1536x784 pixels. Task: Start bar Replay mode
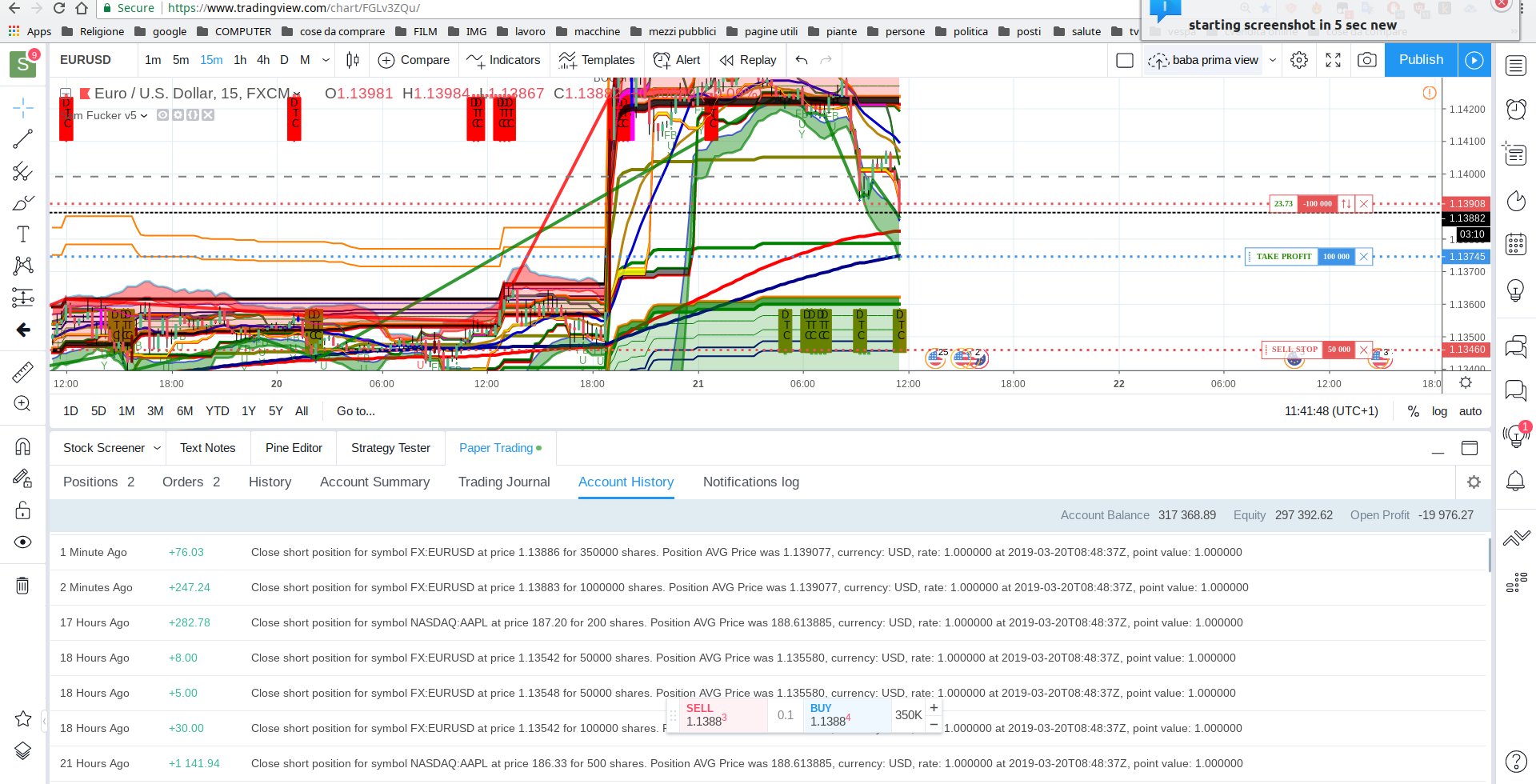coord(748,60)
